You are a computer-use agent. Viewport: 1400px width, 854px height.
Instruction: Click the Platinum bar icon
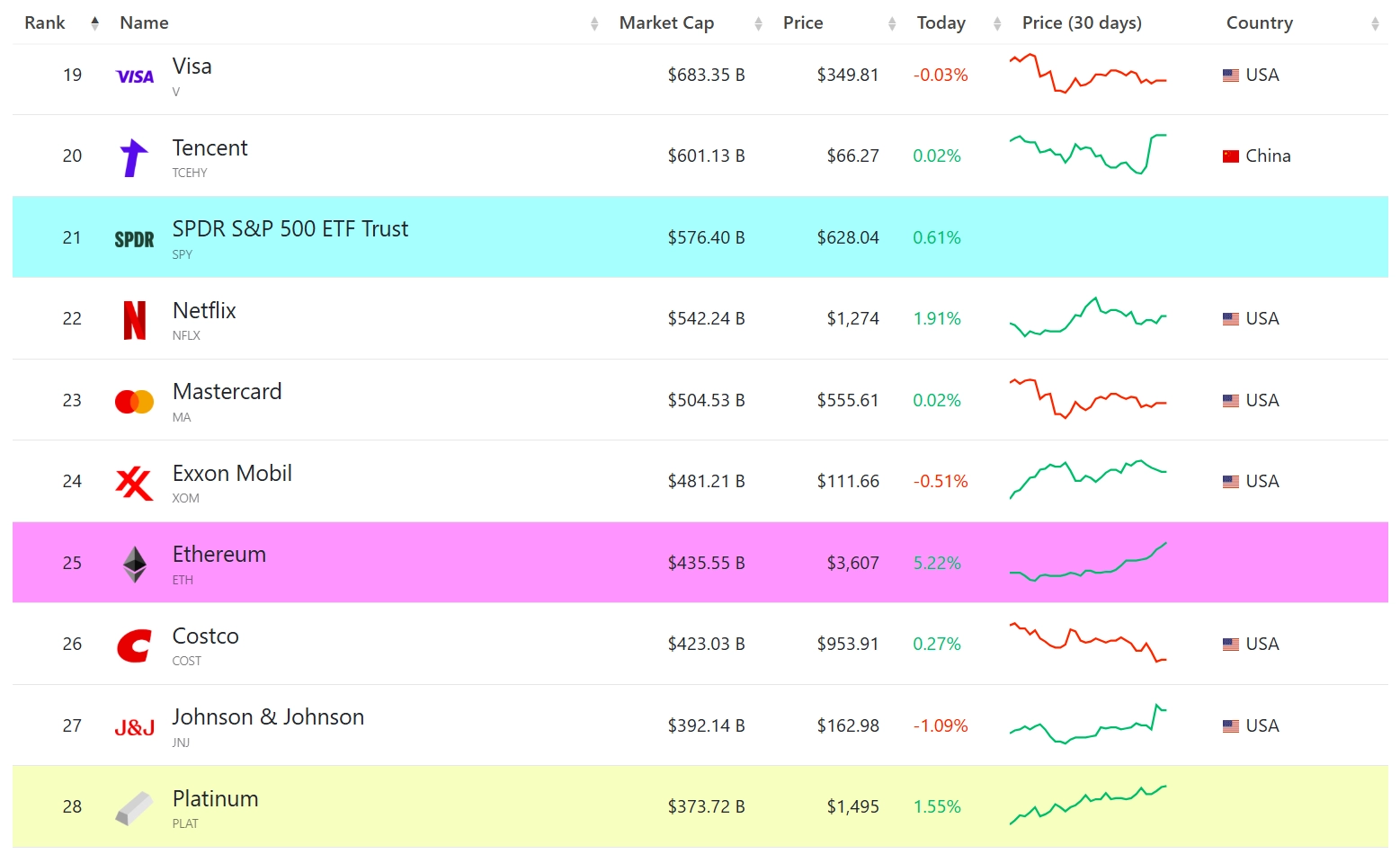(134, 808)
